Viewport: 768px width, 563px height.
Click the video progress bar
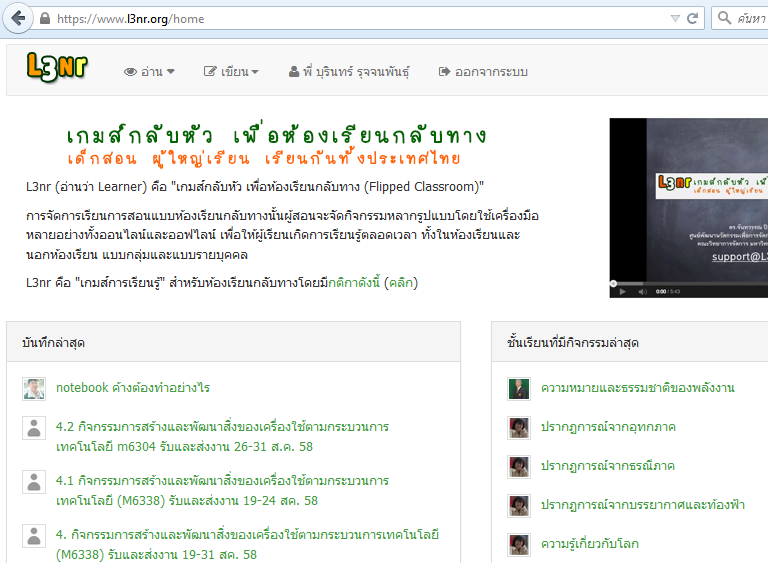click(691, 283)
